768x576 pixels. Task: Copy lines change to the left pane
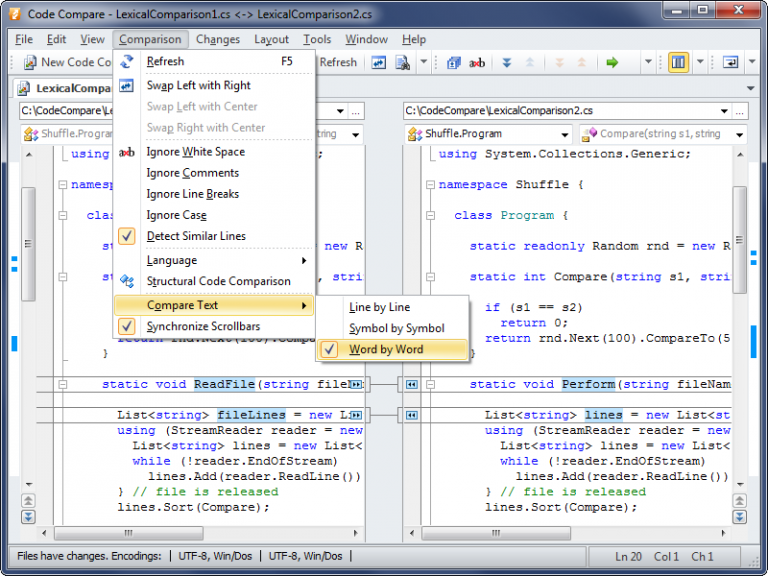point(411,414)
